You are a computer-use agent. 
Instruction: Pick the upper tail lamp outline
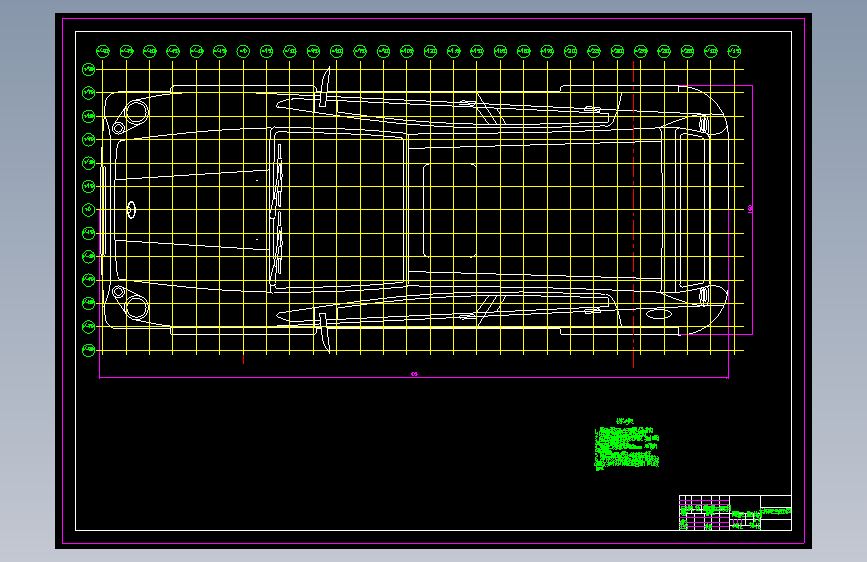pos(704,124)
